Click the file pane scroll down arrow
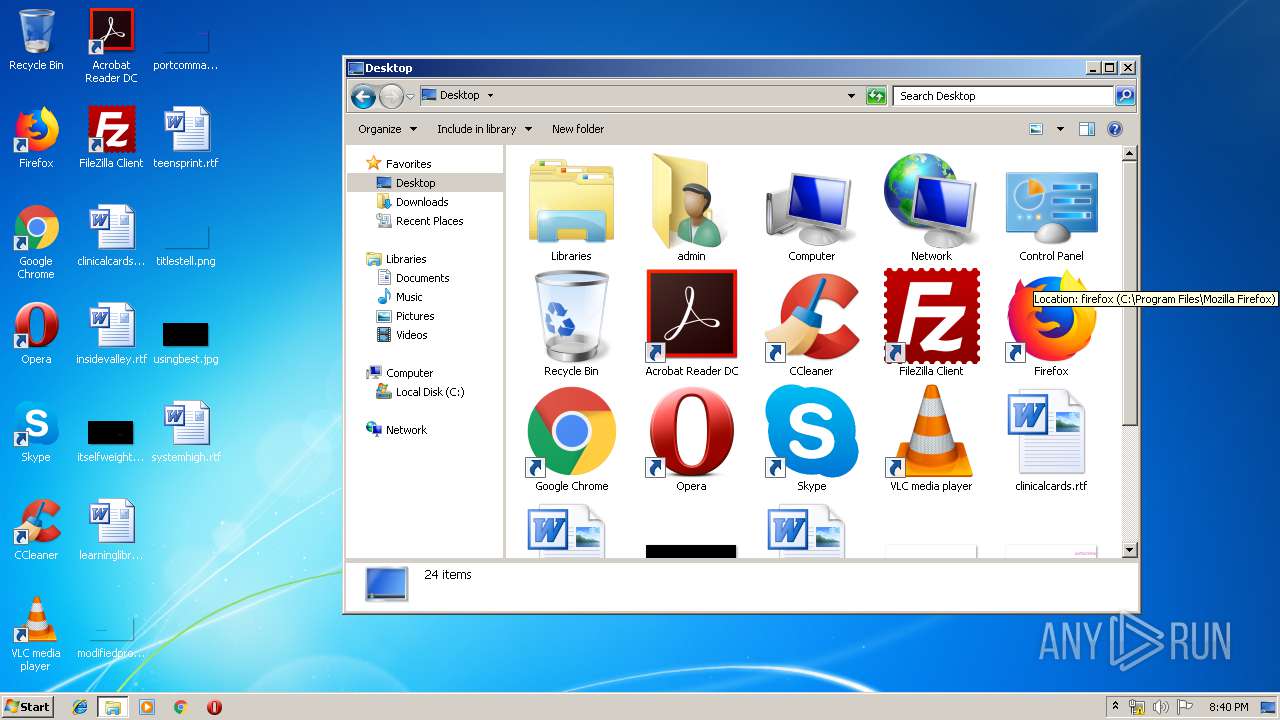This screenshot has height=720, width=1280. pos(1130,550)
